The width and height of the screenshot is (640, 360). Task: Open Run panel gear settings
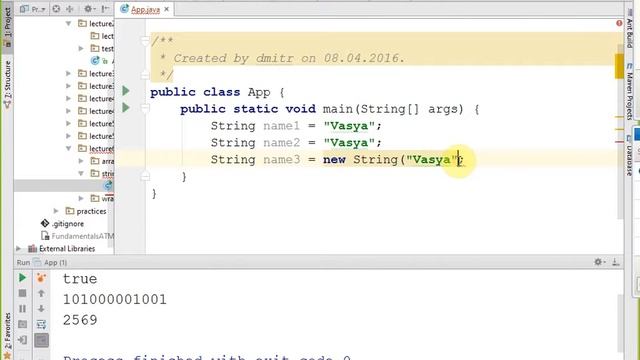click(599, 262)
